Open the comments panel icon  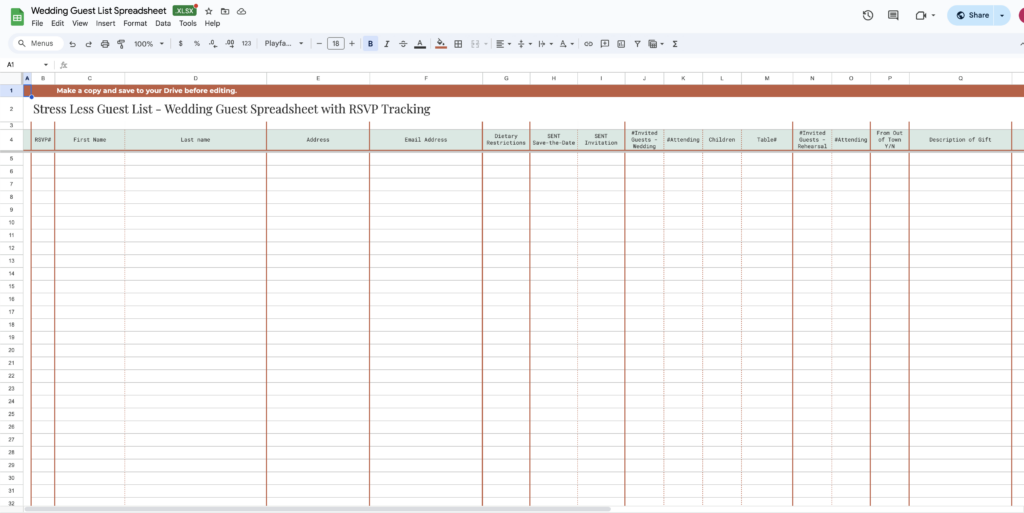pos(893,15)
